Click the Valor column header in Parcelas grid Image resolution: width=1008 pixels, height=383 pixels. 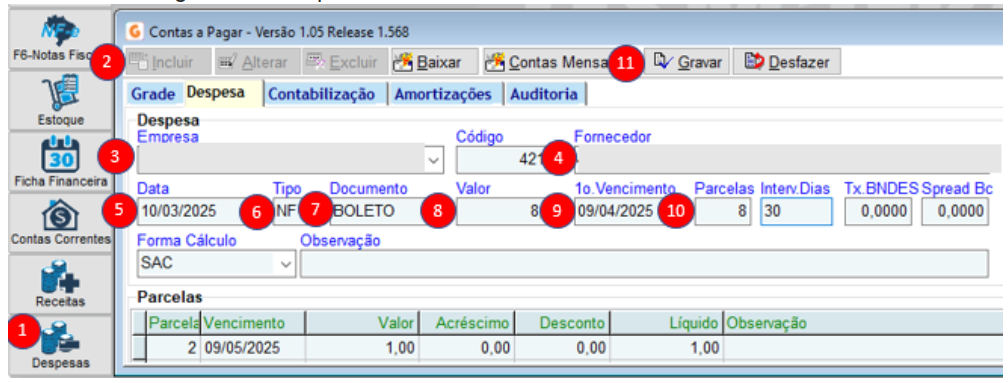click(363, 323)
